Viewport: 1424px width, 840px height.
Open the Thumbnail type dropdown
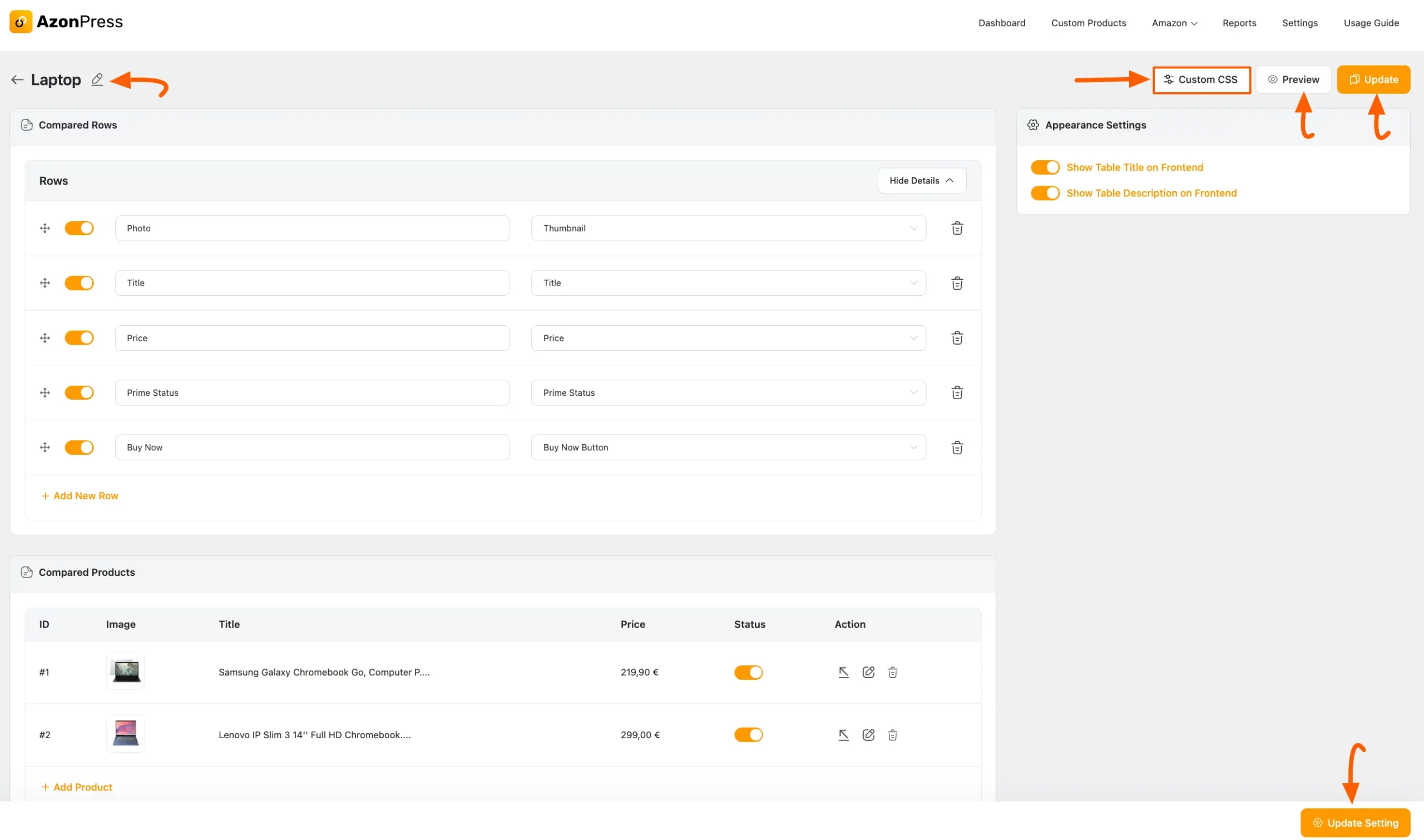728,228
